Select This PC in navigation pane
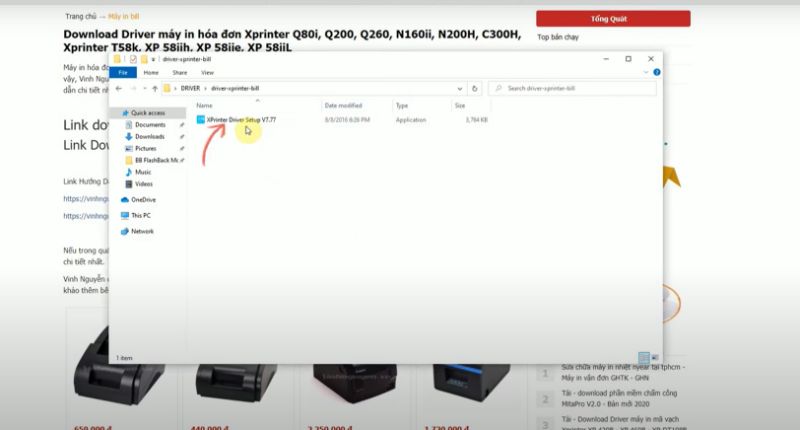 (x=141, y=215)
